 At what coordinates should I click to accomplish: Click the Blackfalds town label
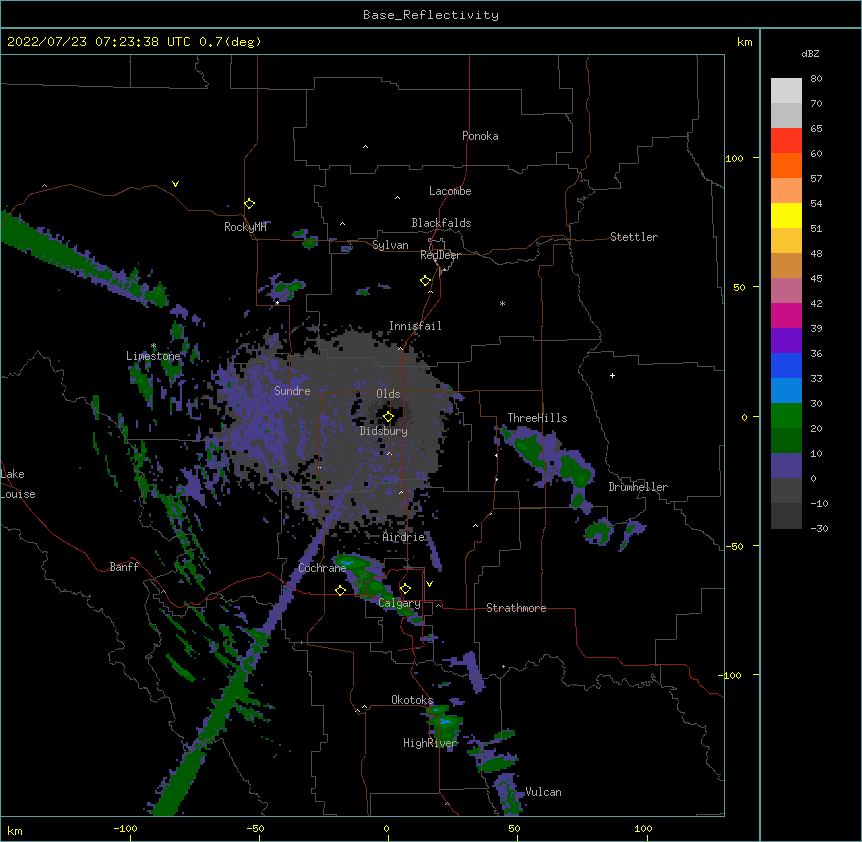pos(441,223)
